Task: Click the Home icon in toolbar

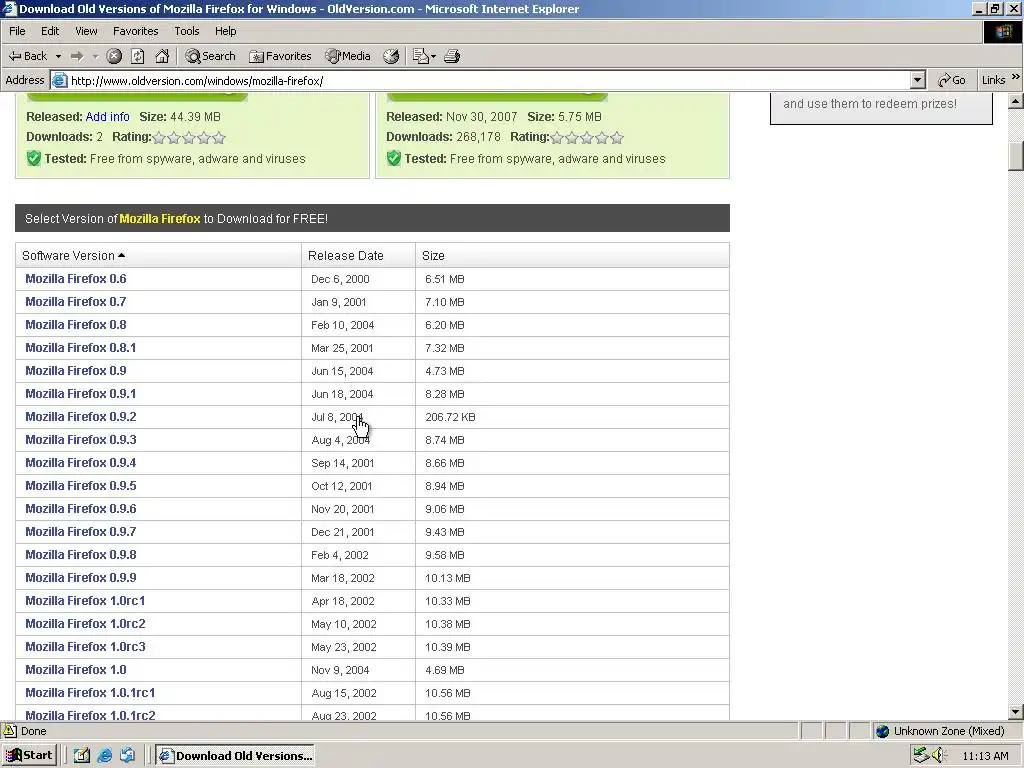Action: tap(162, 56)
